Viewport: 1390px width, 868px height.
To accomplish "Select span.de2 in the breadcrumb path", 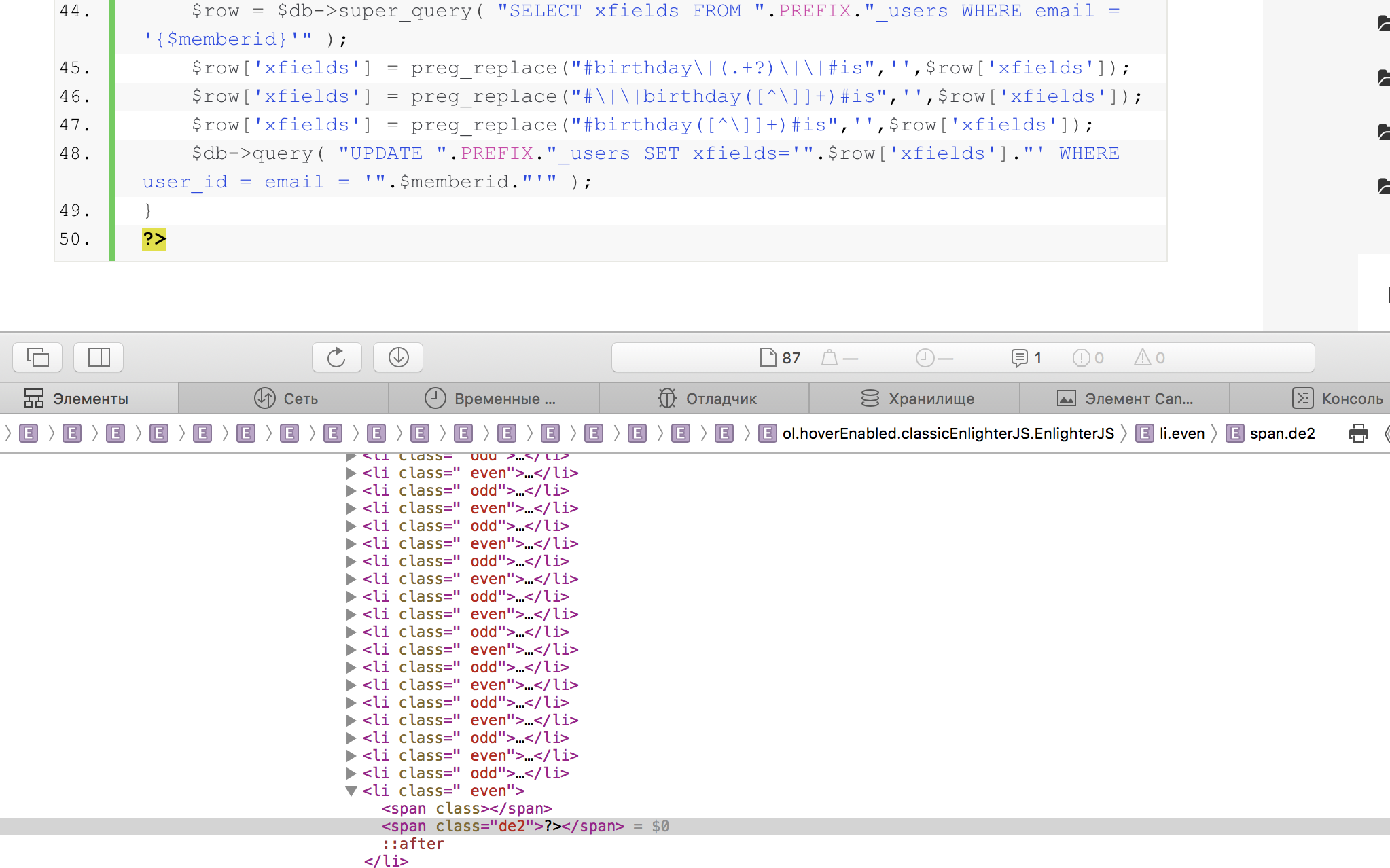I will [1283, 433].
